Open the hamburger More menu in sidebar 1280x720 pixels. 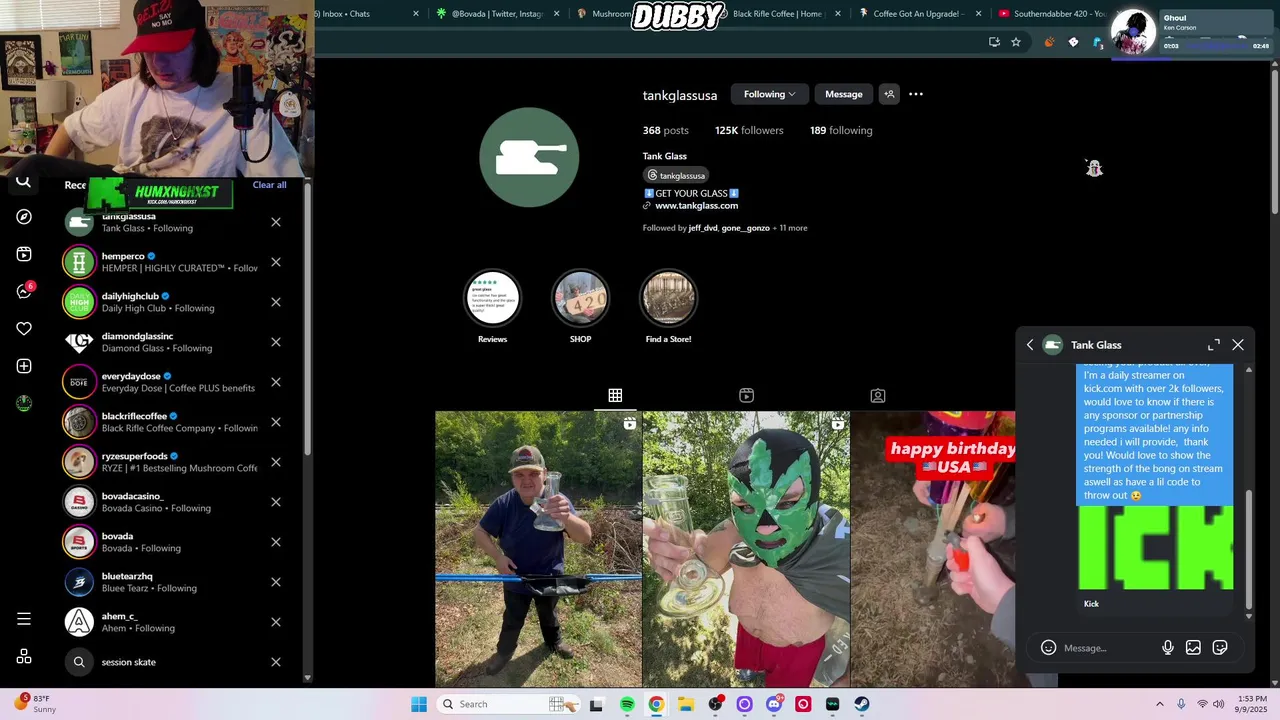[24, 619]
